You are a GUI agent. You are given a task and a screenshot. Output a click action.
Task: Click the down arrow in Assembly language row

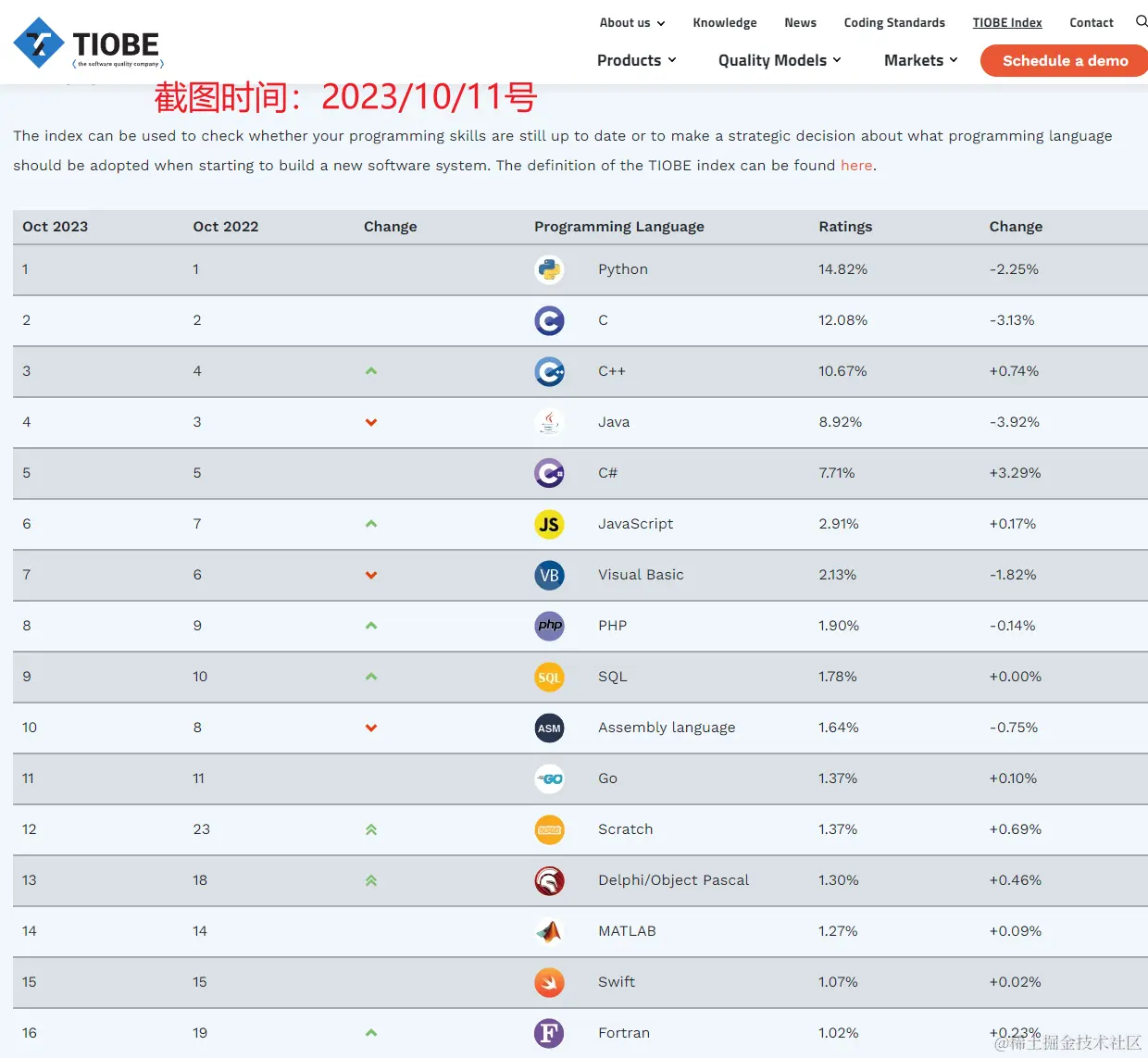(371, 728)
